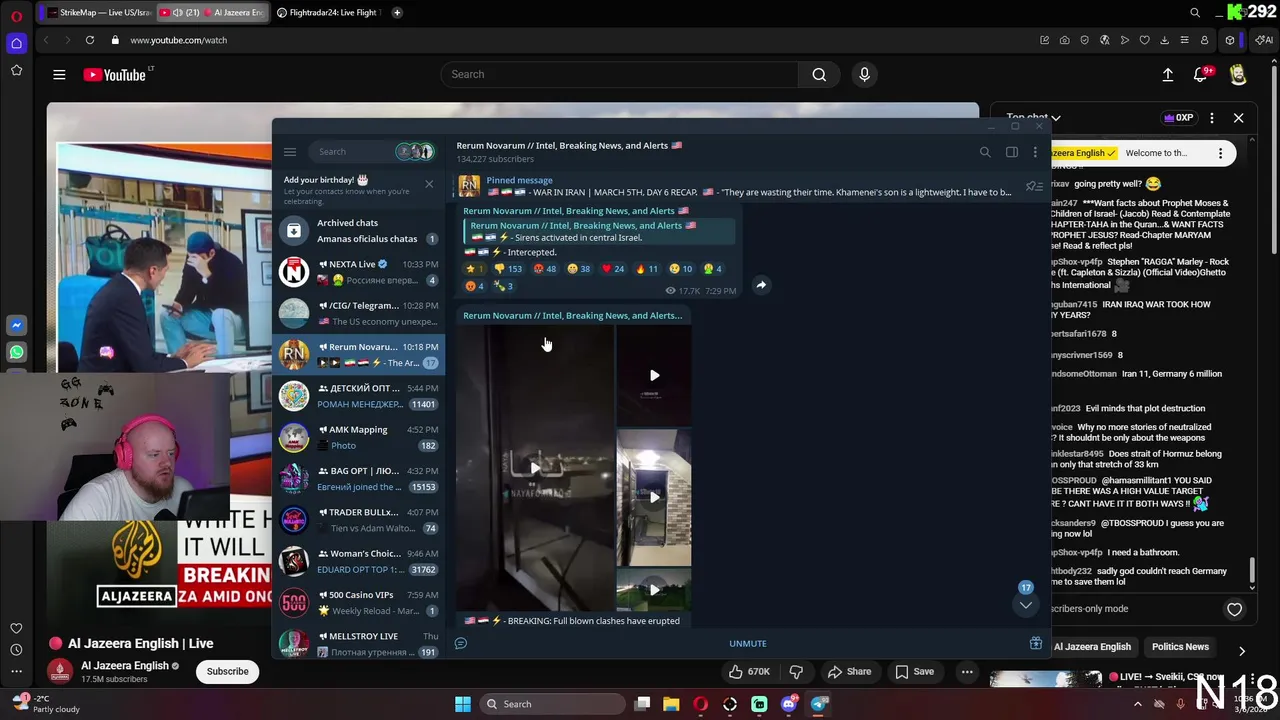This screenshot has height=720, width=1280.
Task: Open Telegram channel three-dot options menu
Action: [x=1035, y=152]
